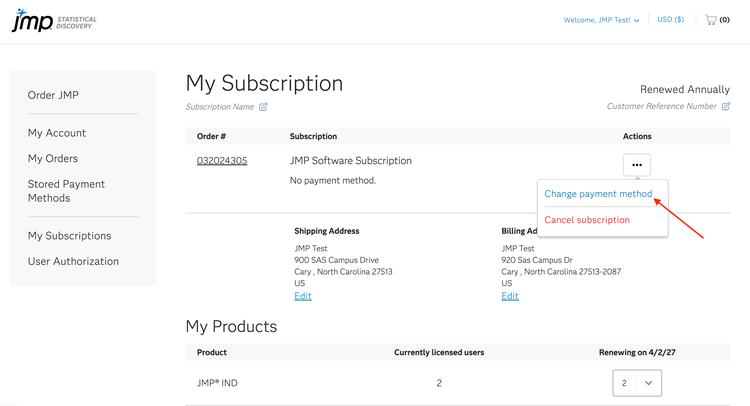The height and width of the screenshot is (406, 750).
Task: Click the Renewed Annually text
Action: pyautogui.click(x=685, y=89)
